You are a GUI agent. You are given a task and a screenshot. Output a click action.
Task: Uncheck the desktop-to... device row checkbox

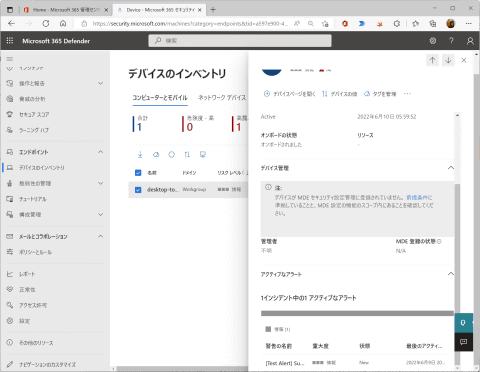138,190
